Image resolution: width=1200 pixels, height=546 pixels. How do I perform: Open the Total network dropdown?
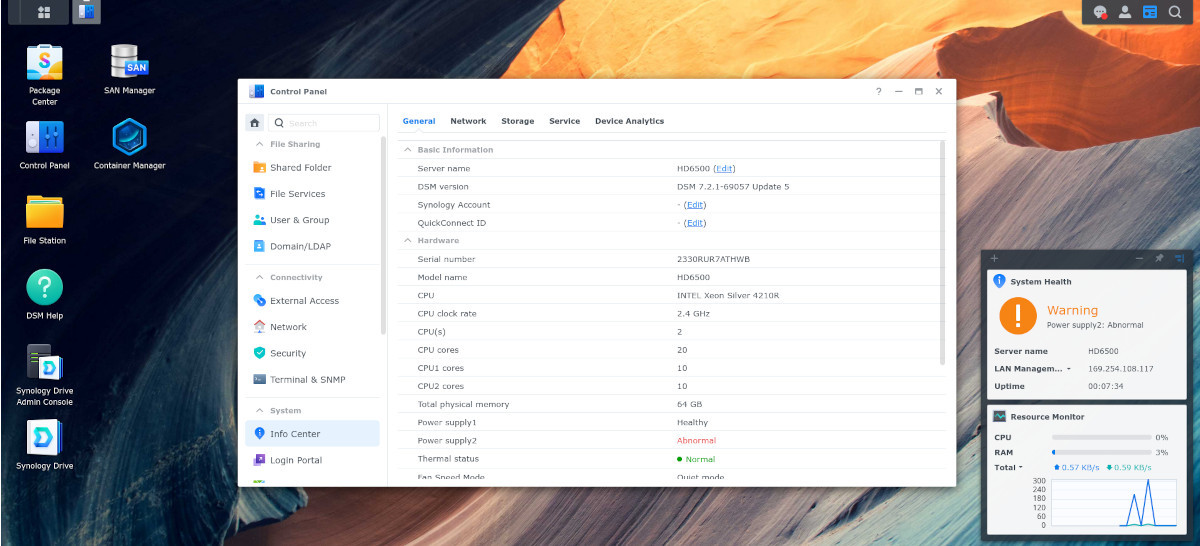click(x=1008, y=467)
